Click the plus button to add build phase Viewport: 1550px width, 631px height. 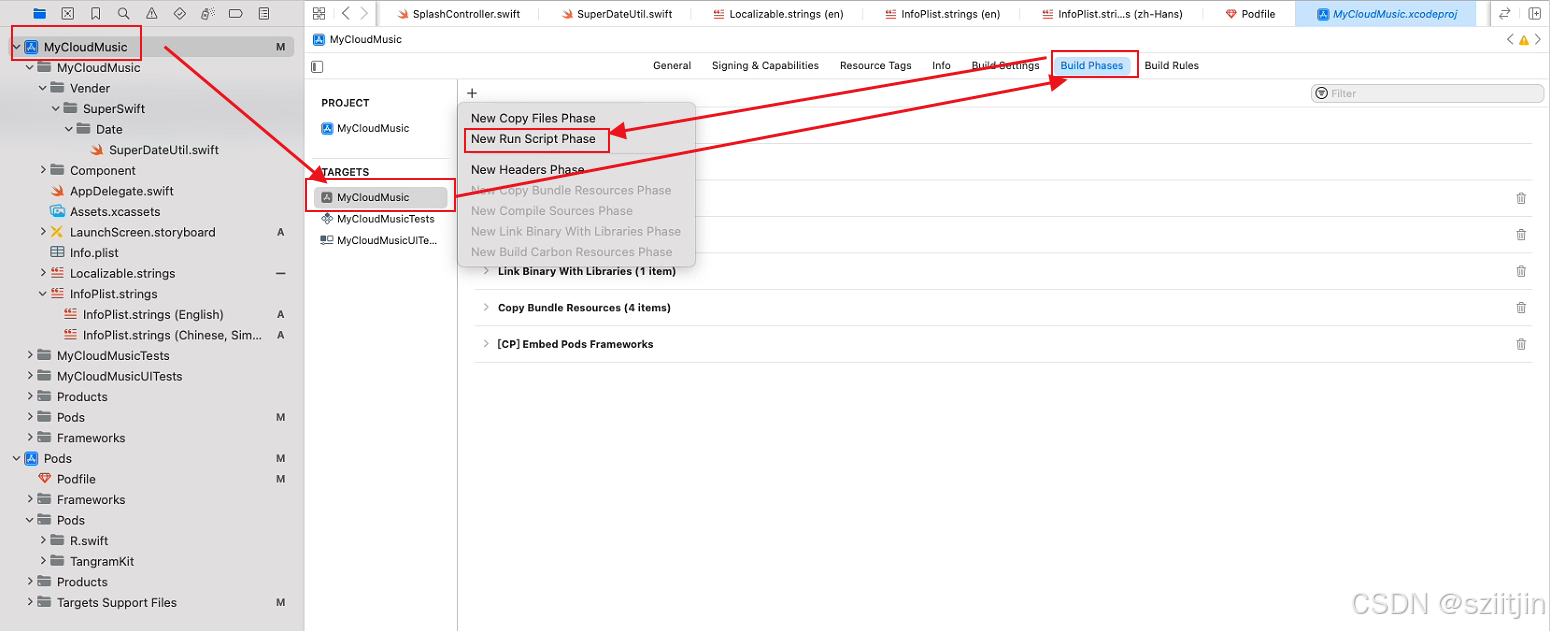tap(472, 93)
